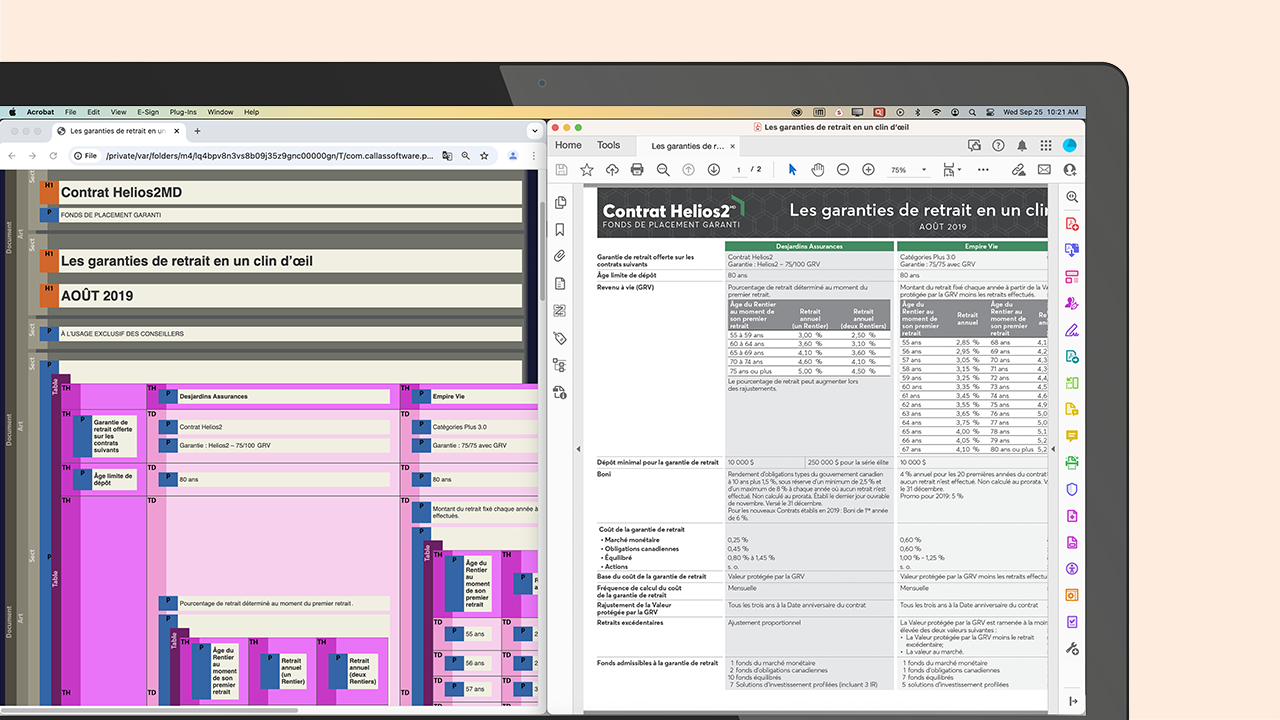The height and width of the screenshot is (720, 1280).
Task: Open the page fit options dropdown
Action: [x=951, y=170]
